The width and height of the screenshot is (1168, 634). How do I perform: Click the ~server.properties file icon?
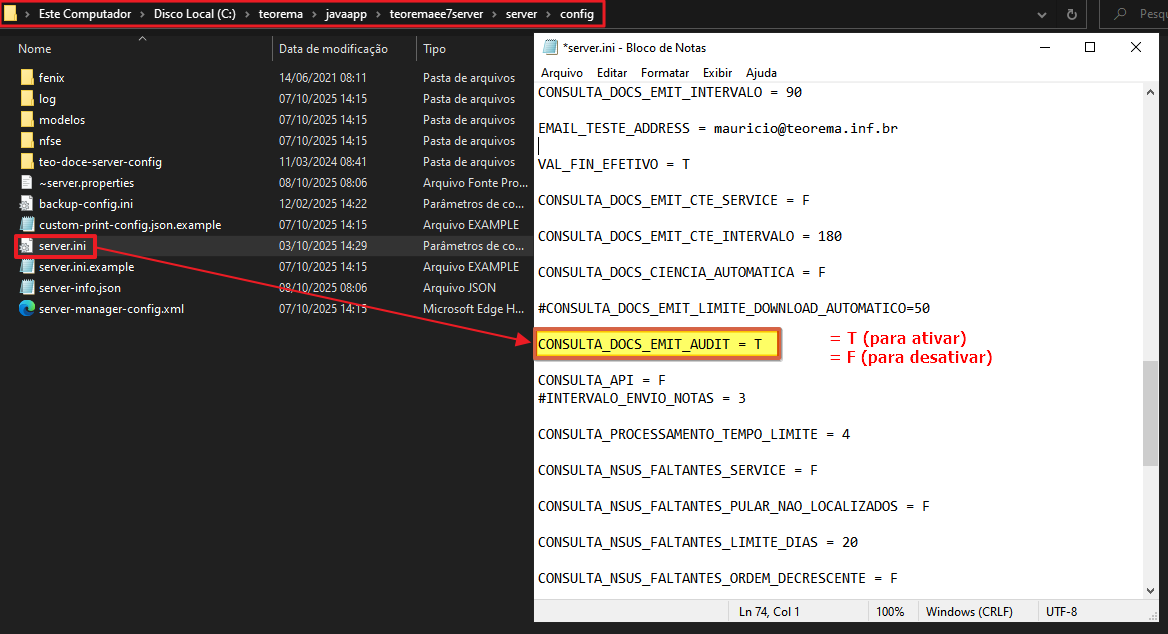click(x=27, y=183)
